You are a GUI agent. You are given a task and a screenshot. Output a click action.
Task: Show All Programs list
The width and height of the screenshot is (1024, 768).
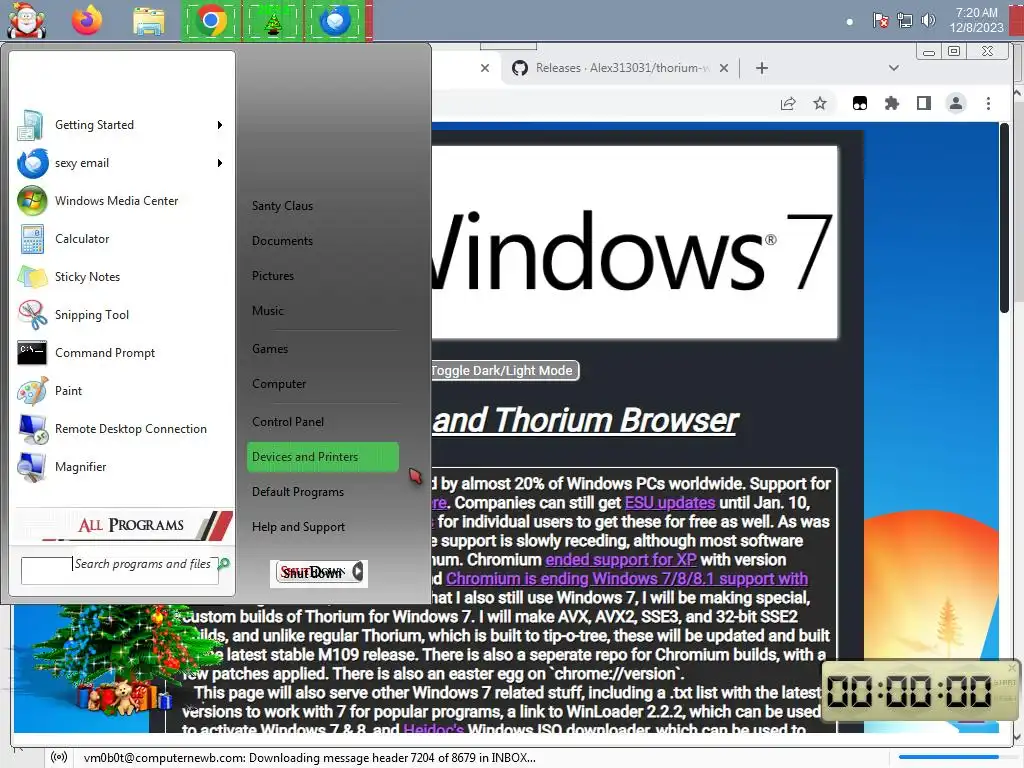click(x=124, y=525)
